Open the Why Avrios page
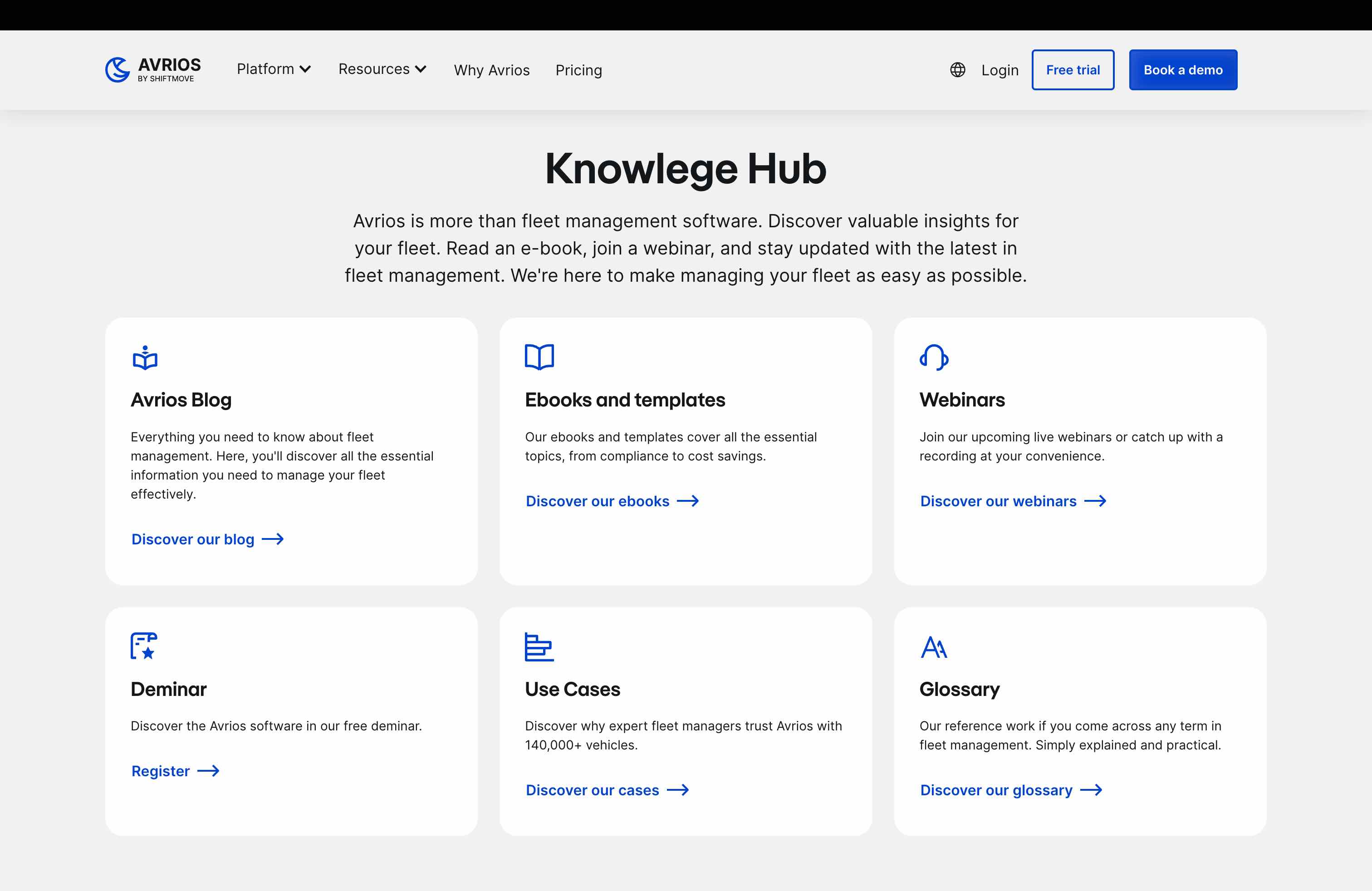 point(491,70)
